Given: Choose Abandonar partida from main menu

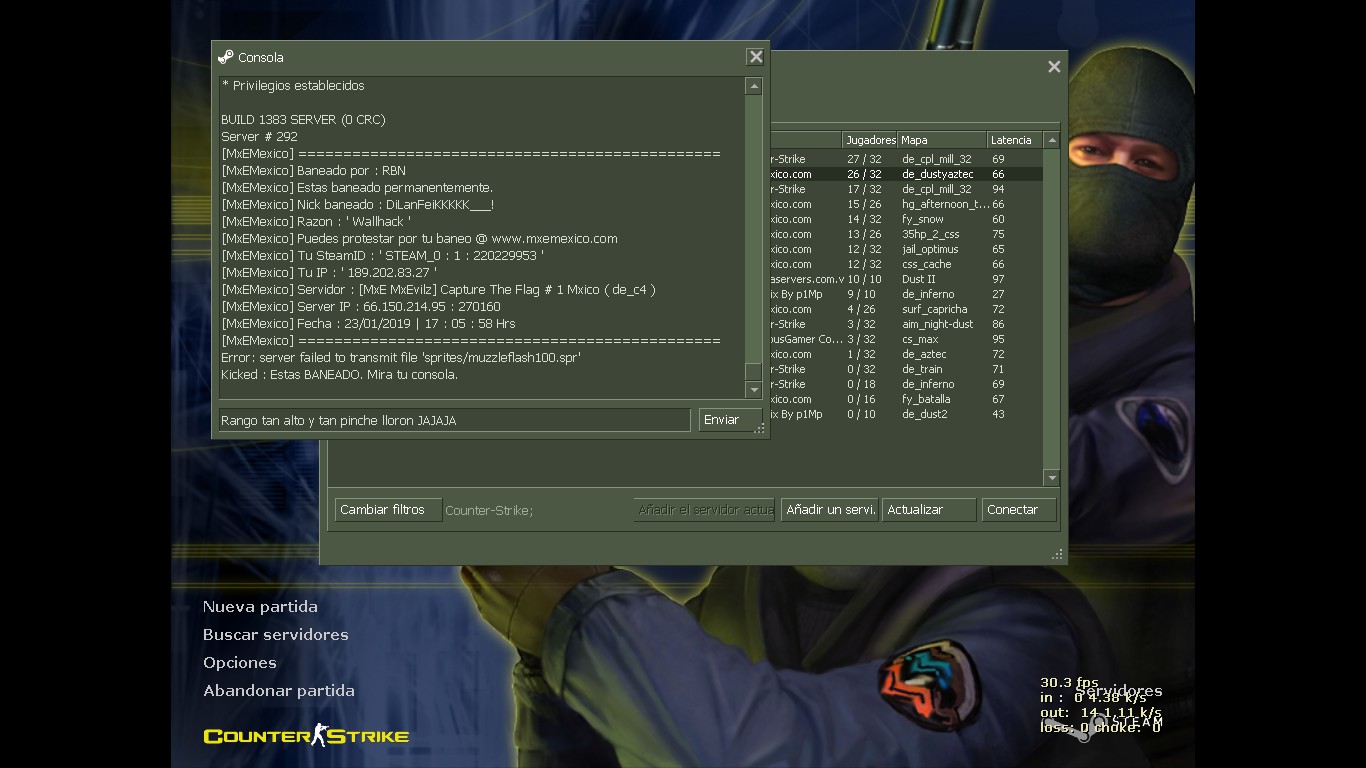Looking at the screenshot, I should [x=279, y=691].
